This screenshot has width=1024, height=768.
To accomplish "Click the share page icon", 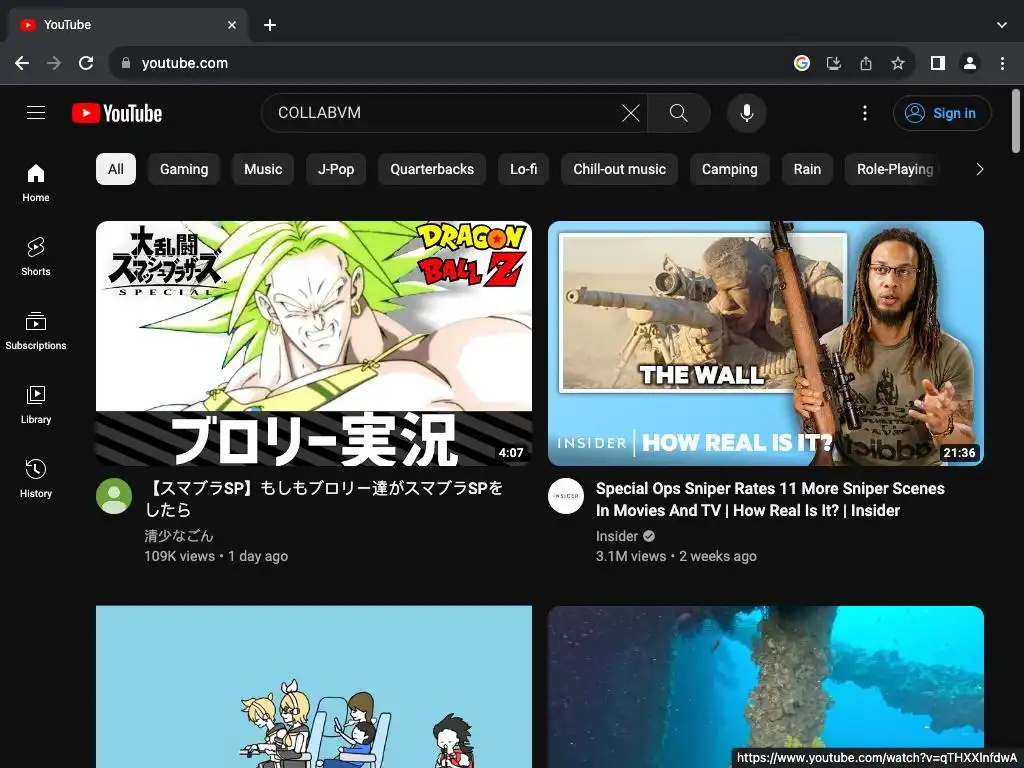I will click(x=866, y=63).
